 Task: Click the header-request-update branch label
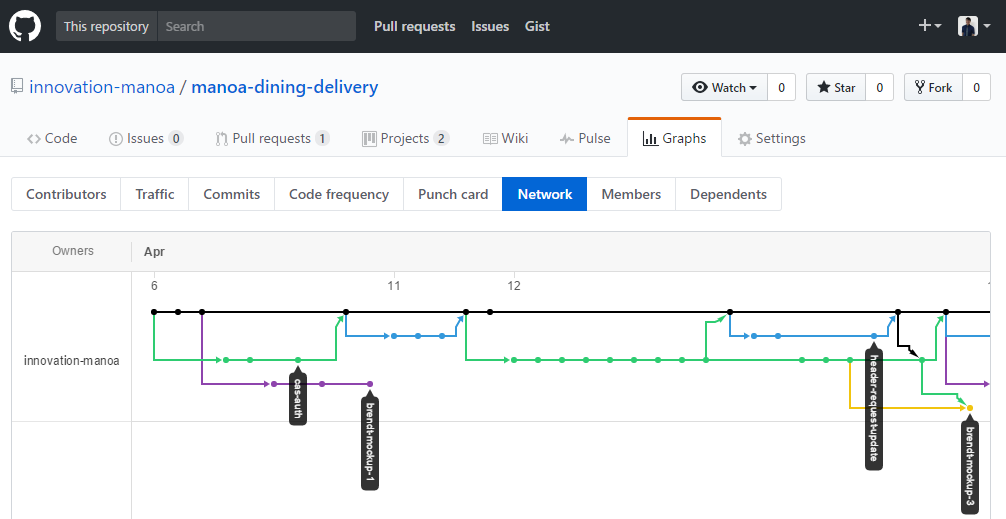coord(873,409)
